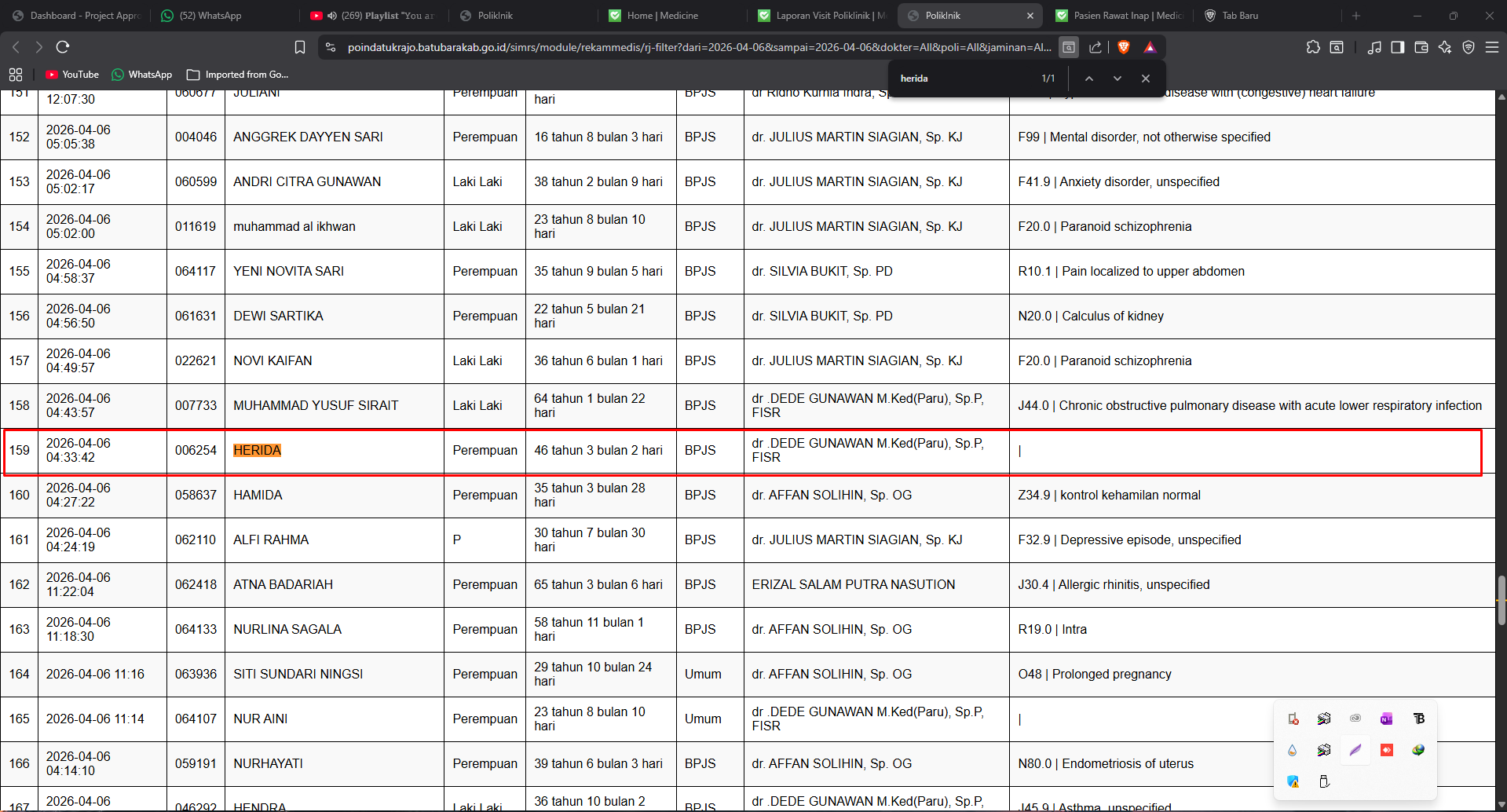Click the URL address bar
The image size is (1507, 812).
[697, 47]
